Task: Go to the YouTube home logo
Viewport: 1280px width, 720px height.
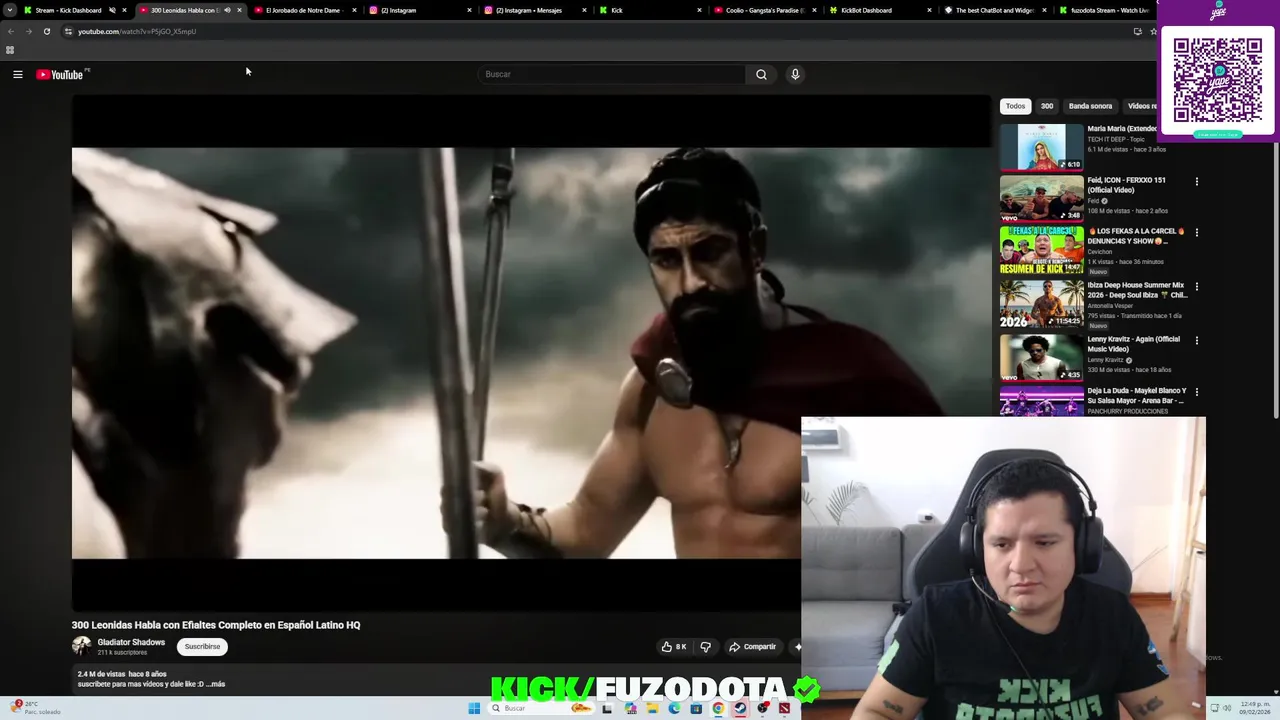Action: click(x=62, y=74)
